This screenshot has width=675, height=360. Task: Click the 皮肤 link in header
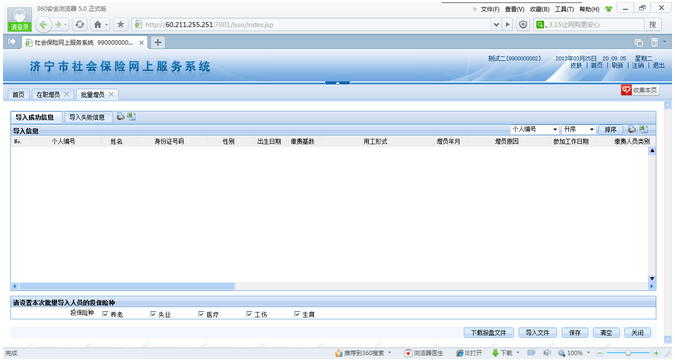[x=576, y=65]
